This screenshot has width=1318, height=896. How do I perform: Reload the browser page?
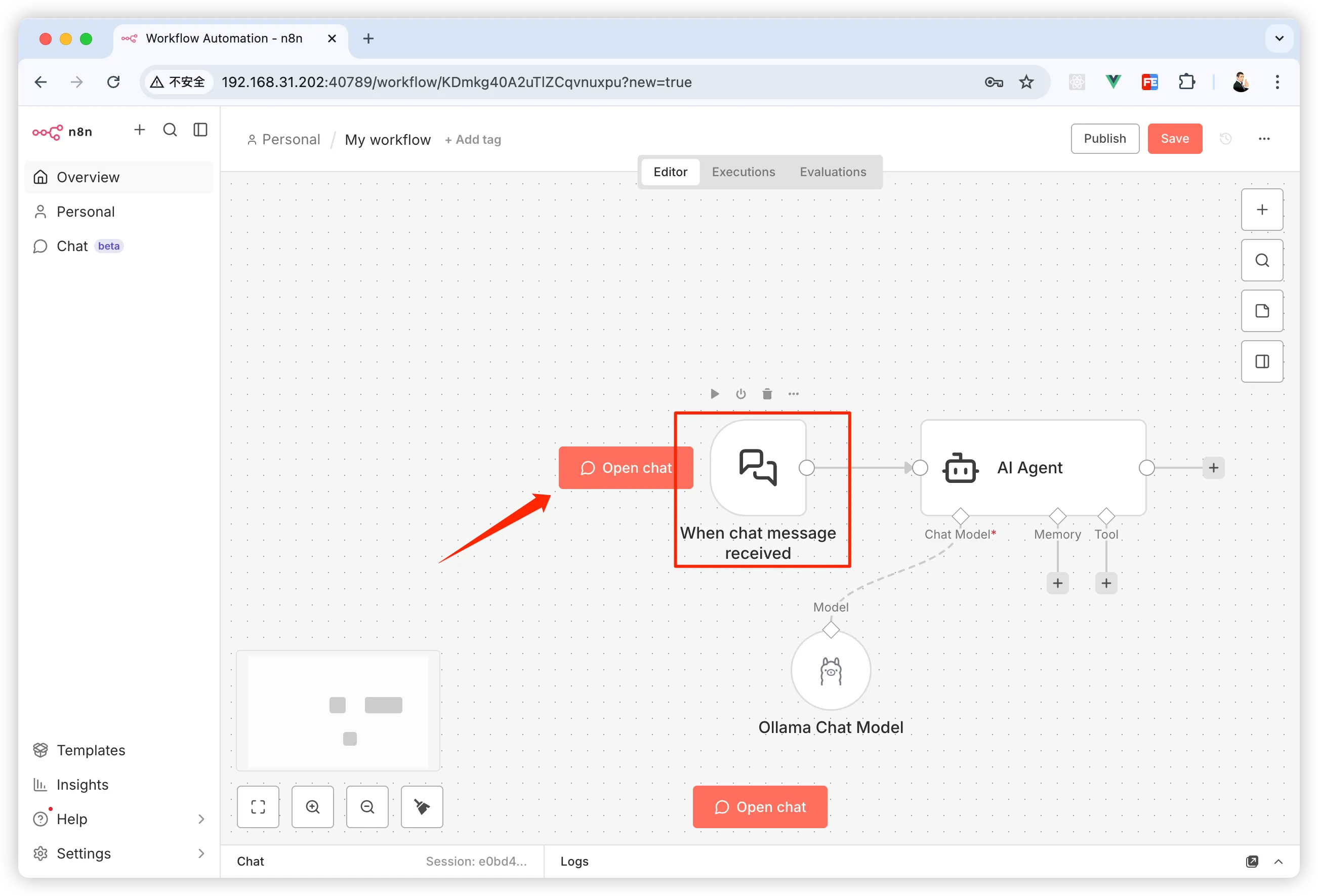pos(113,82)
